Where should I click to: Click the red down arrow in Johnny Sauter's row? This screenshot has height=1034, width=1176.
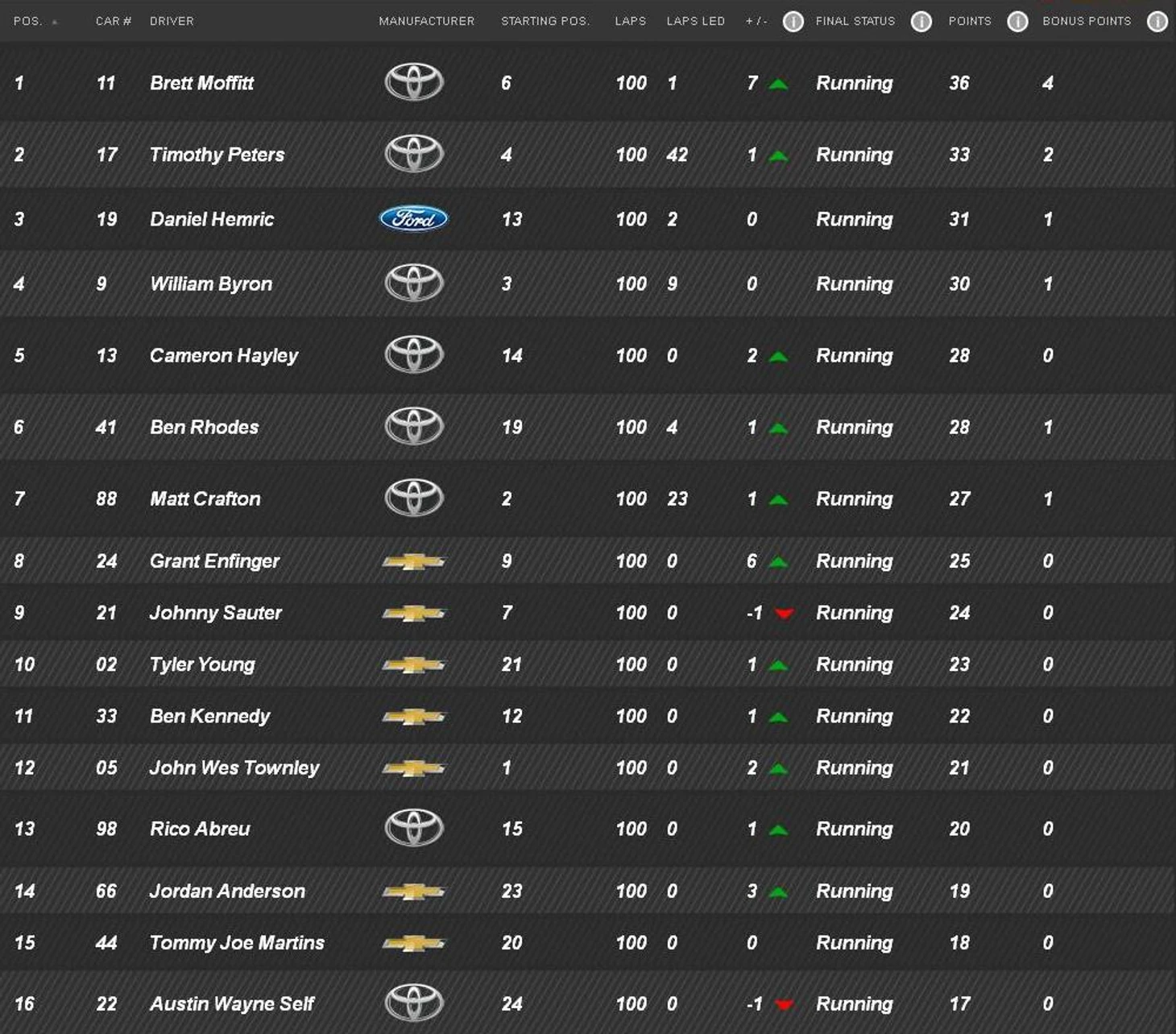(x=784, y=614)
